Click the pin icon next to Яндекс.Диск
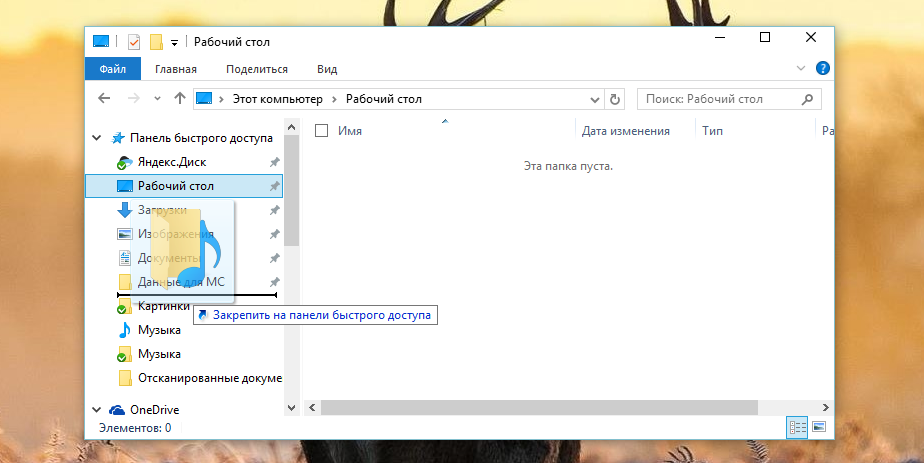This screenshot has height=463, width=924. click(x=275, y=162)
